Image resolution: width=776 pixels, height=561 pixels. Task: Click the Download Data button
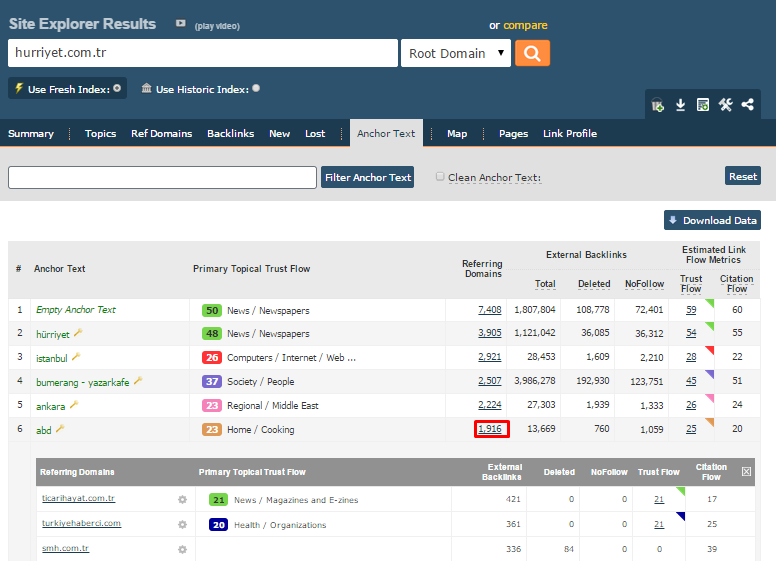[x=712, y=220]
